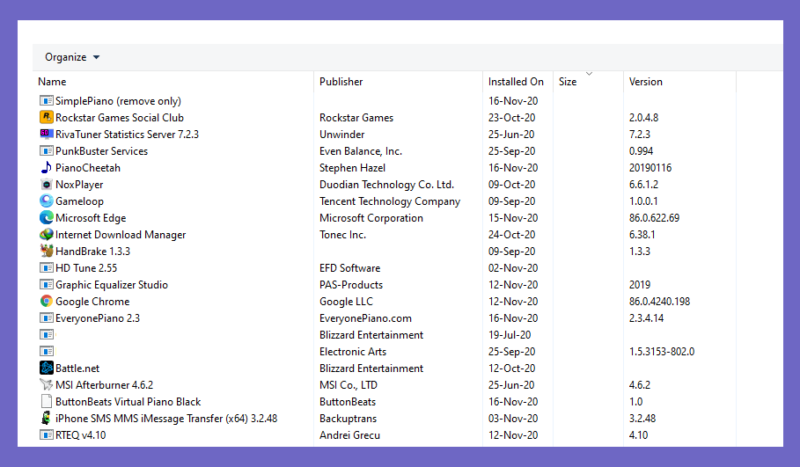Click the sort arrow above the Size column
This screenshot has height=467, width=800.
pos(589,74)
